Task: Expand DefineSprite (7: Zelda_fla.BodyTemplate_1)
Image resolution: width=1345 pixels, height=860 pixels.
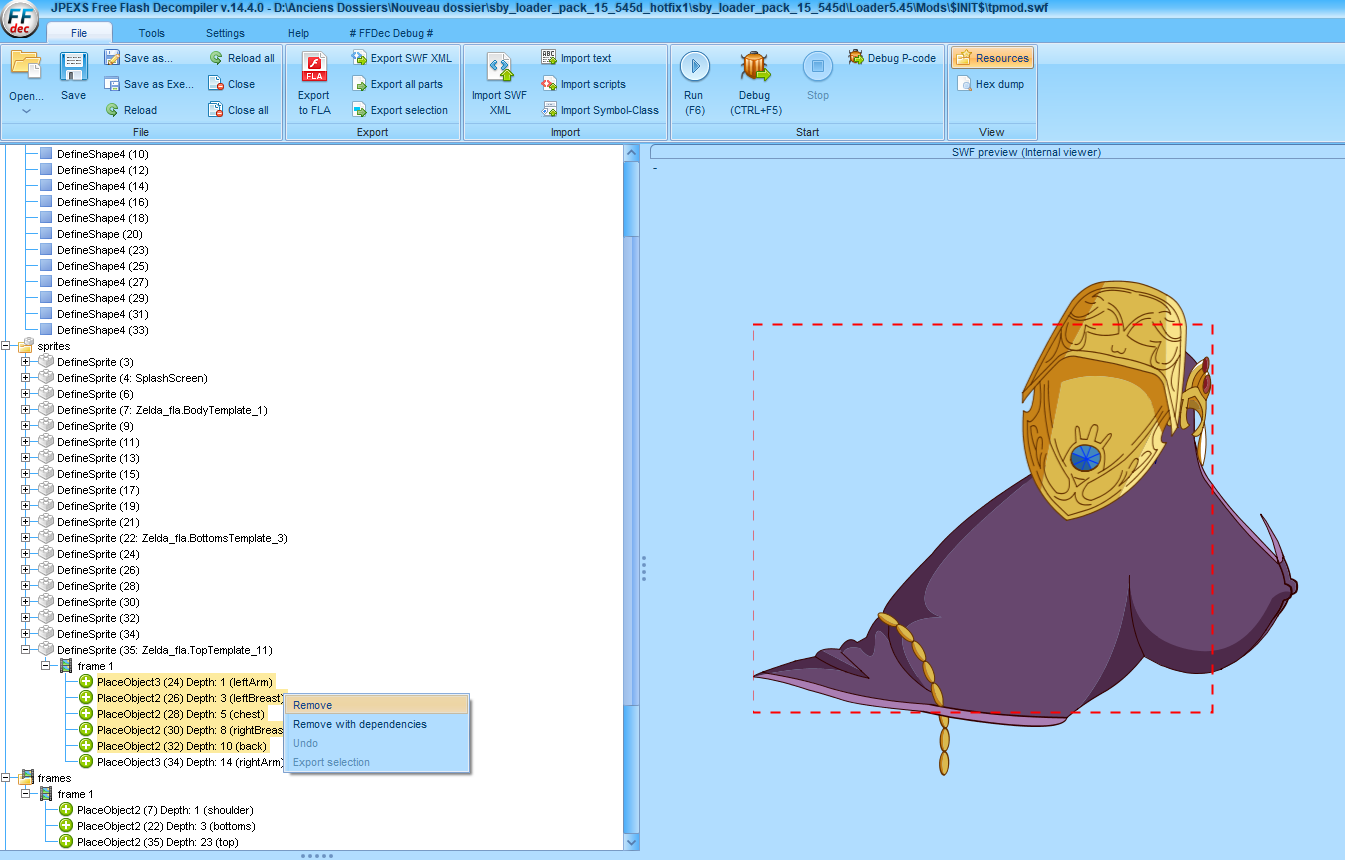Action: [27, 410]
